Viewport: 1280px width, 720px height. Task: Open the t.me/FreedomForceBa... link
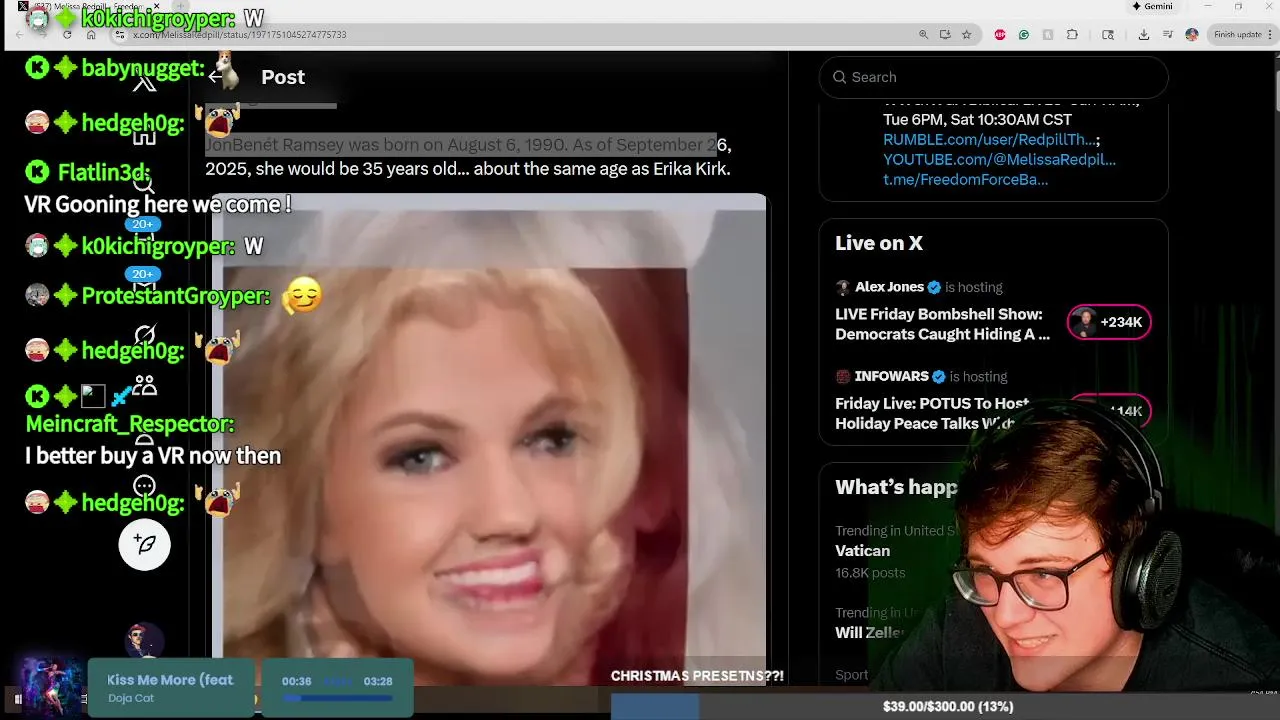click(965, 180)
